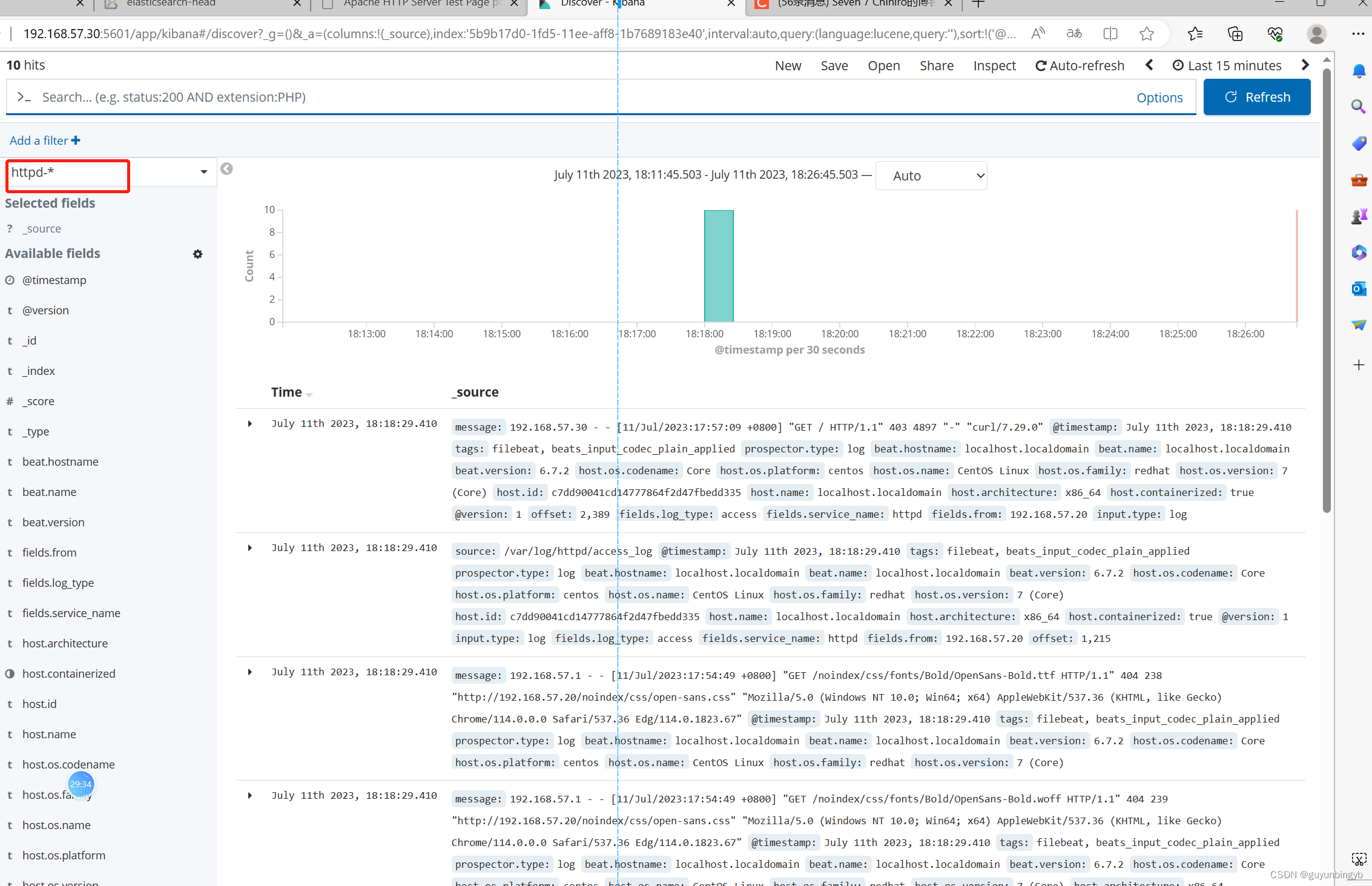Step time range backward with left chevron

[x=1149, y=65]
